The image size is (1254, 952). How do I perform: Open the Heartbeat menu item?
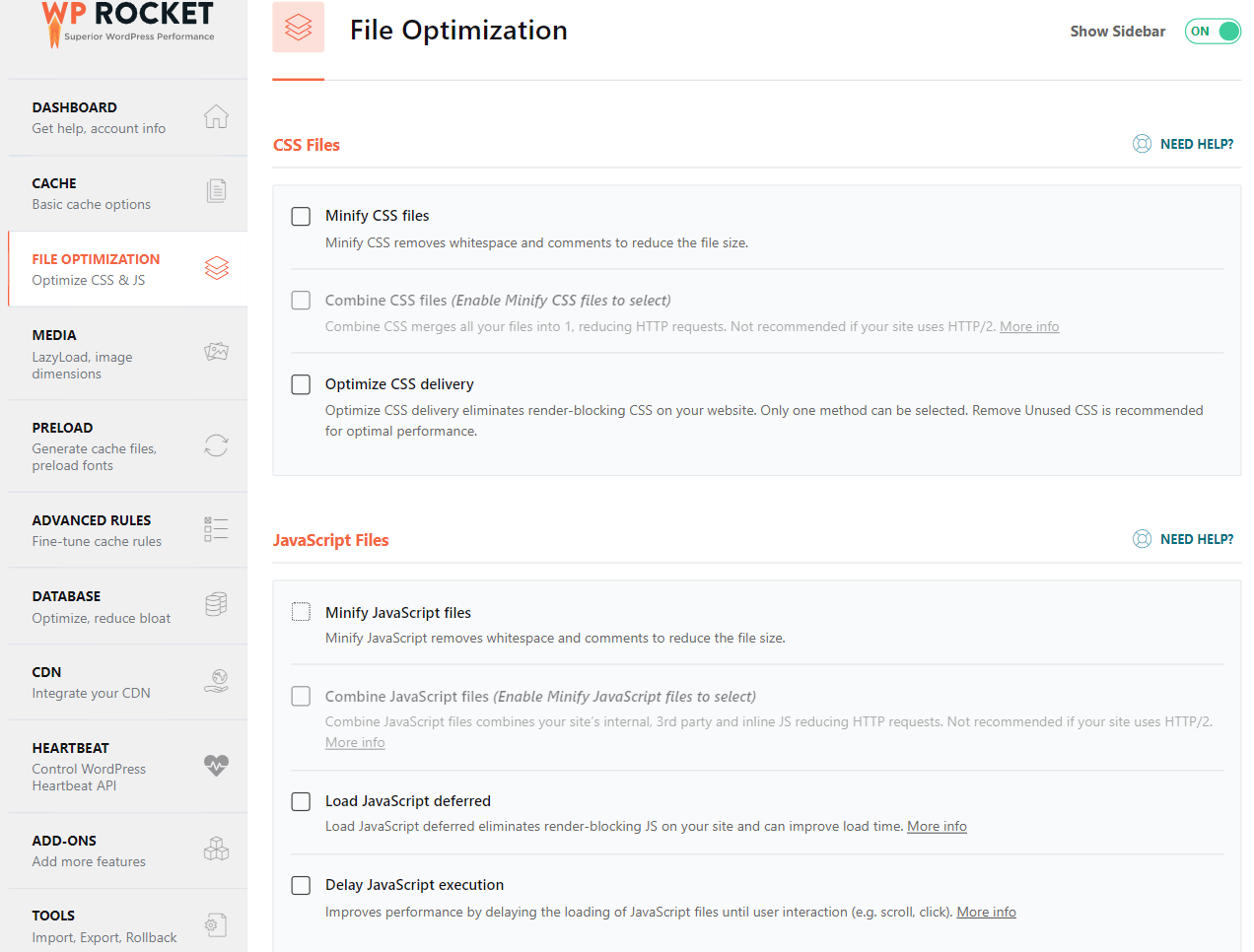127,767
